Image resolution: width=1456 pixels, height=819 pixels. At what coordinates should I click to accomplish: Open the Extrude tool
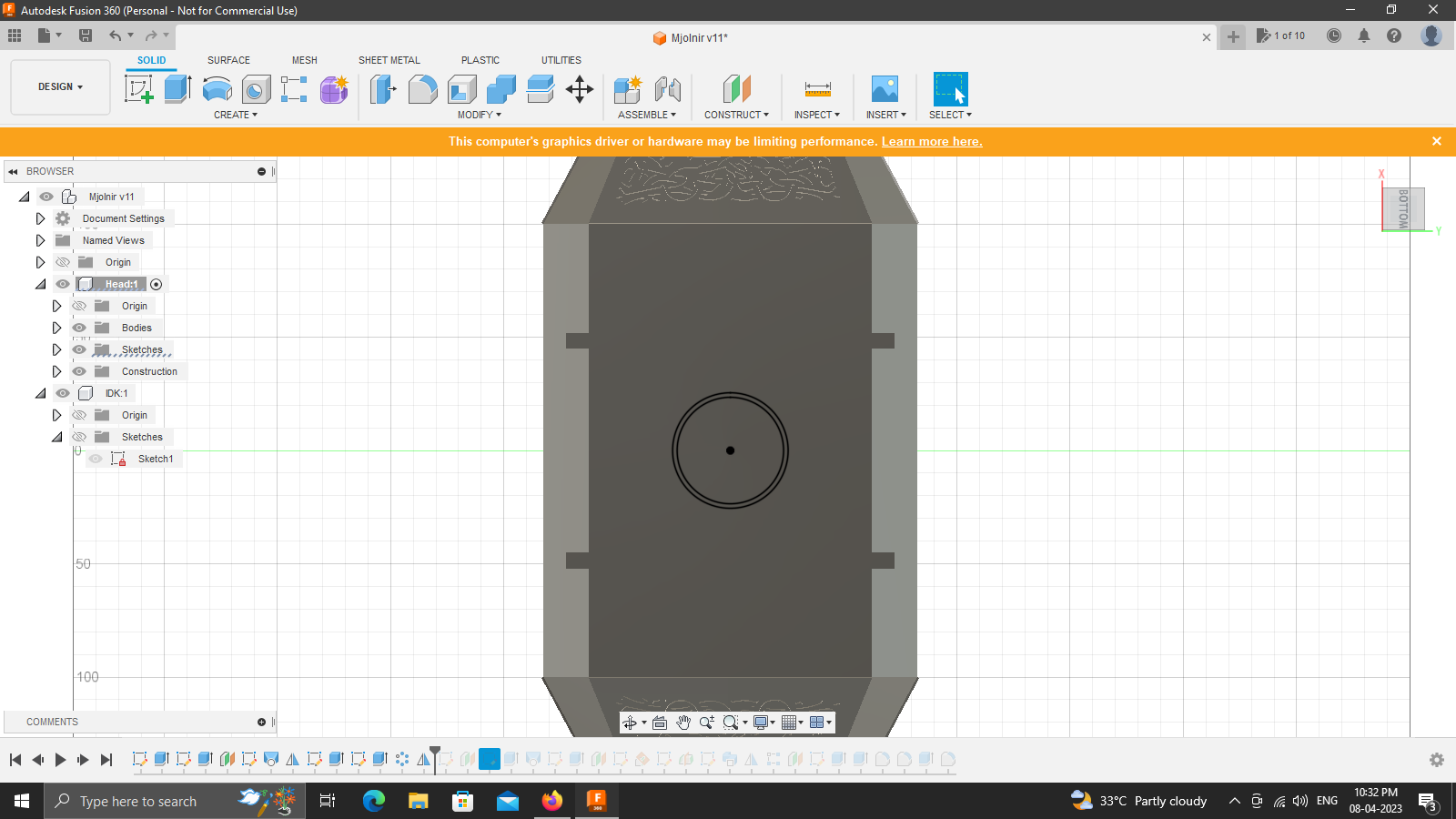(x=176, y=88)
